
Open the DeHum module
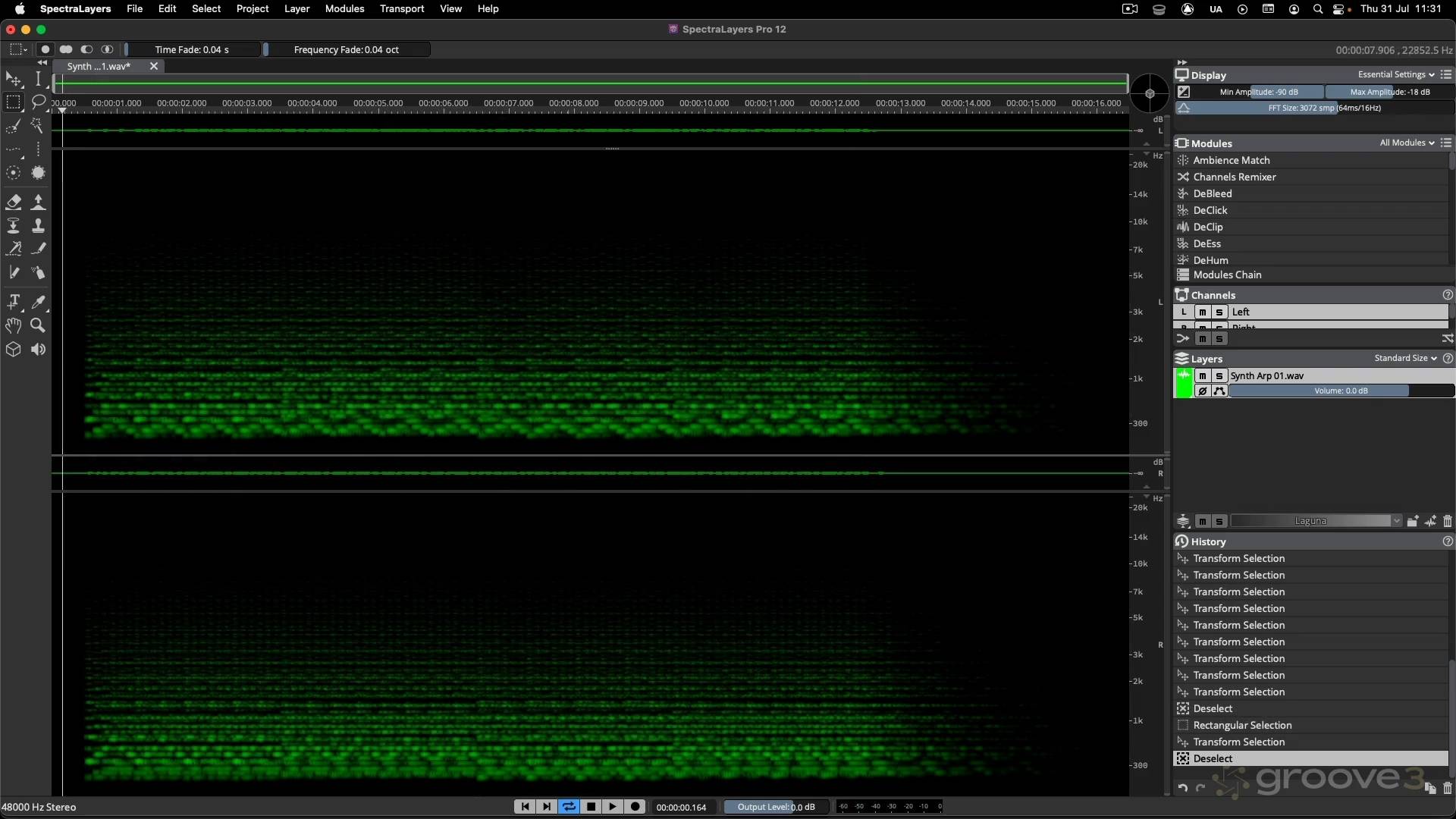click(1212, 259)
